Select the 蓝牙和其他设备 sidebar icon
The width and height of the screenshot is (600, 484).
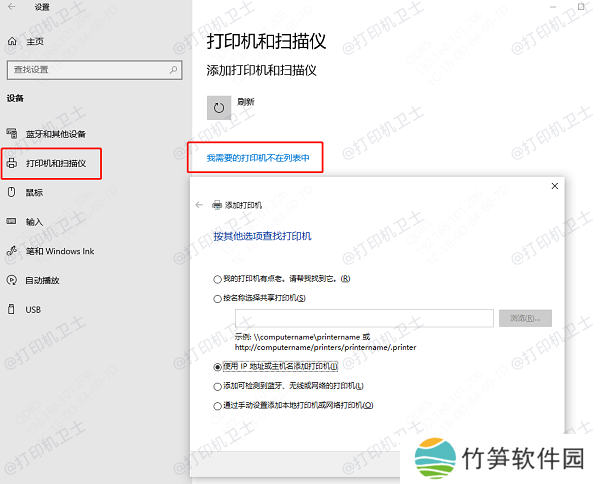tap(12, 134)
